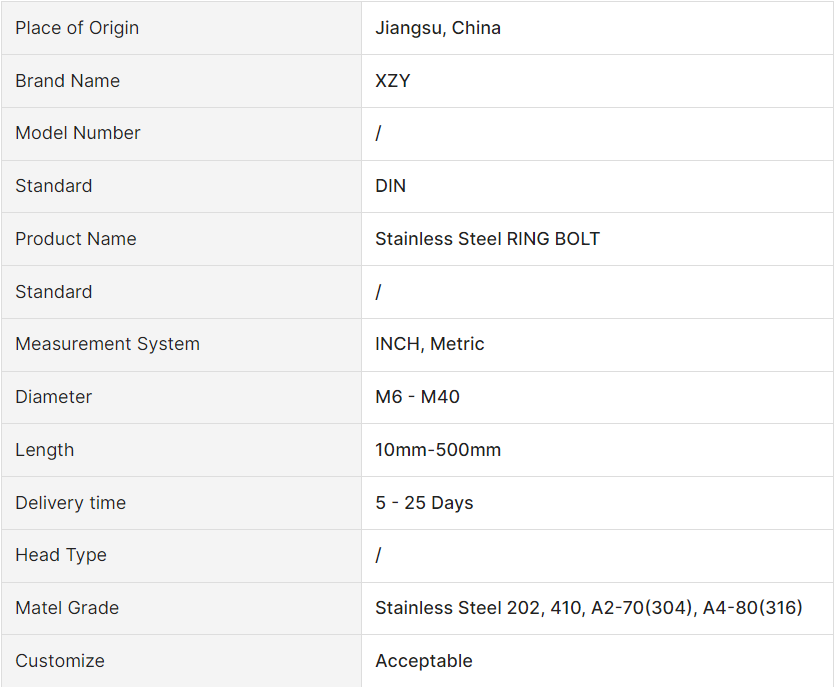Click the "Model Number" label
This screenshot has height=687, width=835.
coord(78,133)
